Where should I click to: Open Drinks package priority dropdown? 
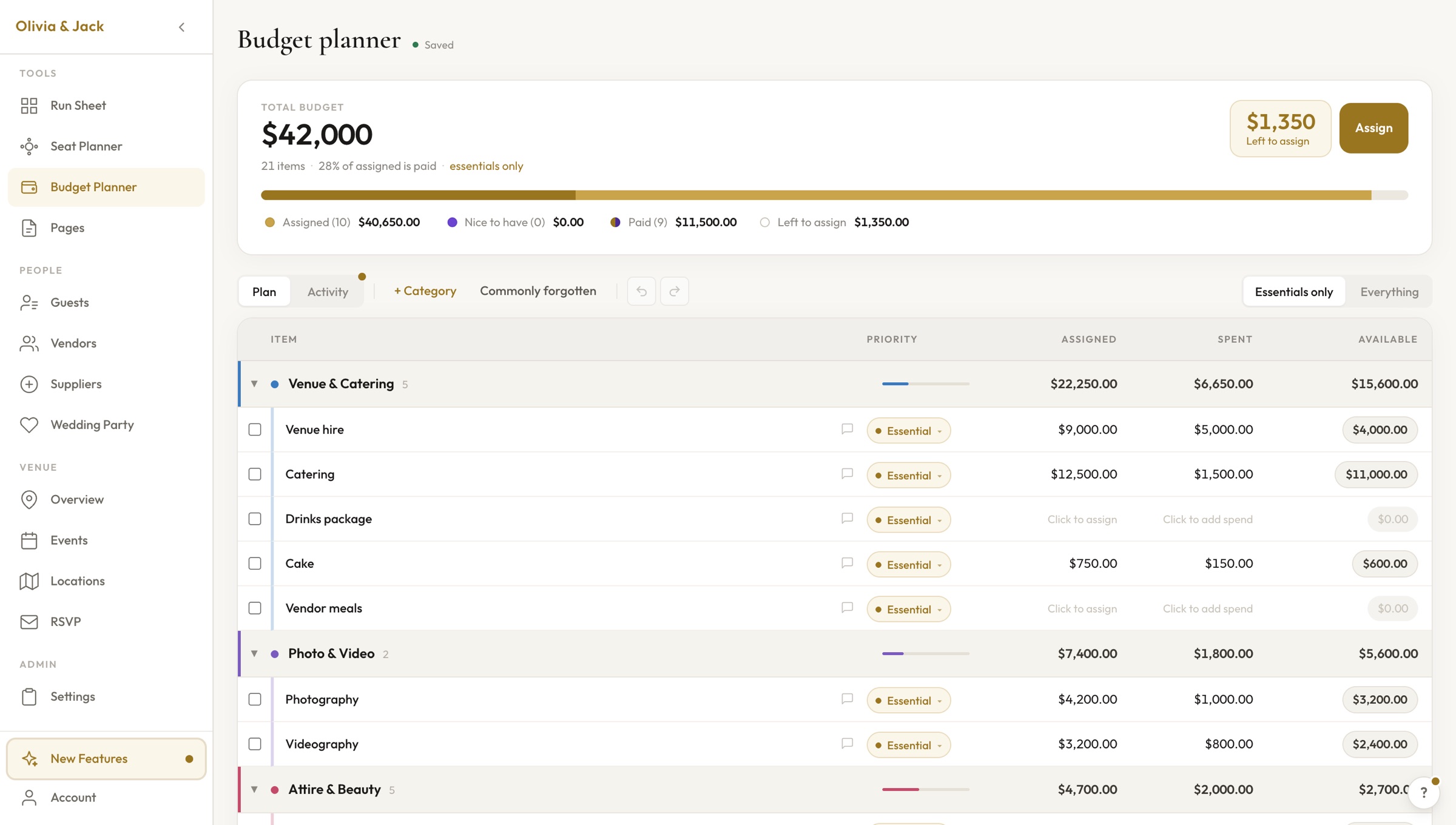(x=908, y=520)
